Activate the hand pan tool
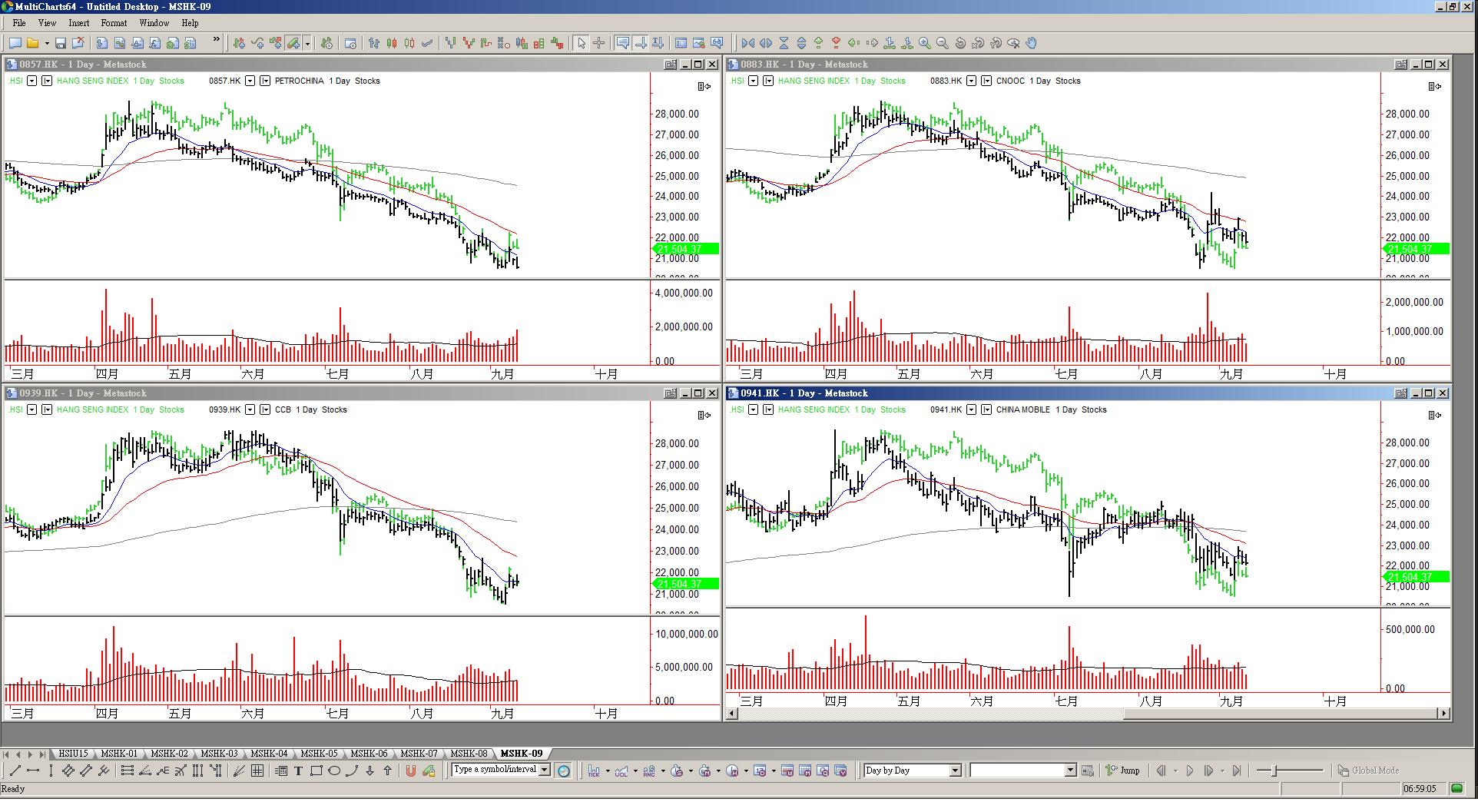The width and height of the screenshot is (1478, 812). pos(1032,43)
